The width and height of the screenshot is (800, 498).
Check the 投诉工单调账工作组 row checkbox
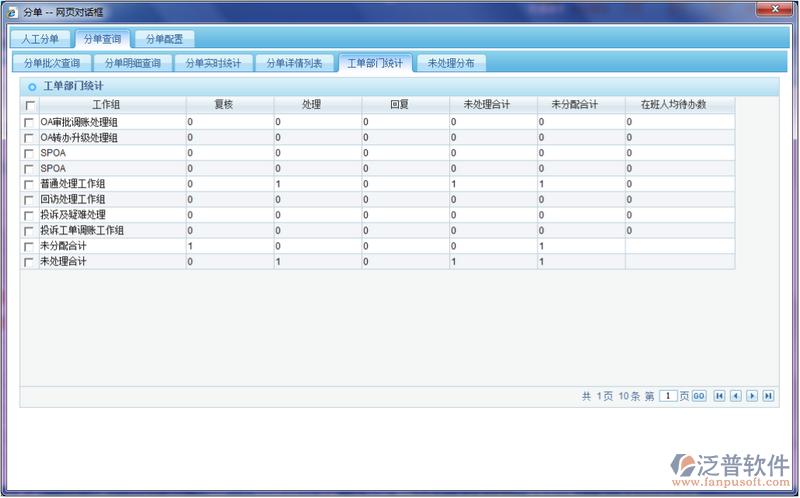[x=29, y=231]
